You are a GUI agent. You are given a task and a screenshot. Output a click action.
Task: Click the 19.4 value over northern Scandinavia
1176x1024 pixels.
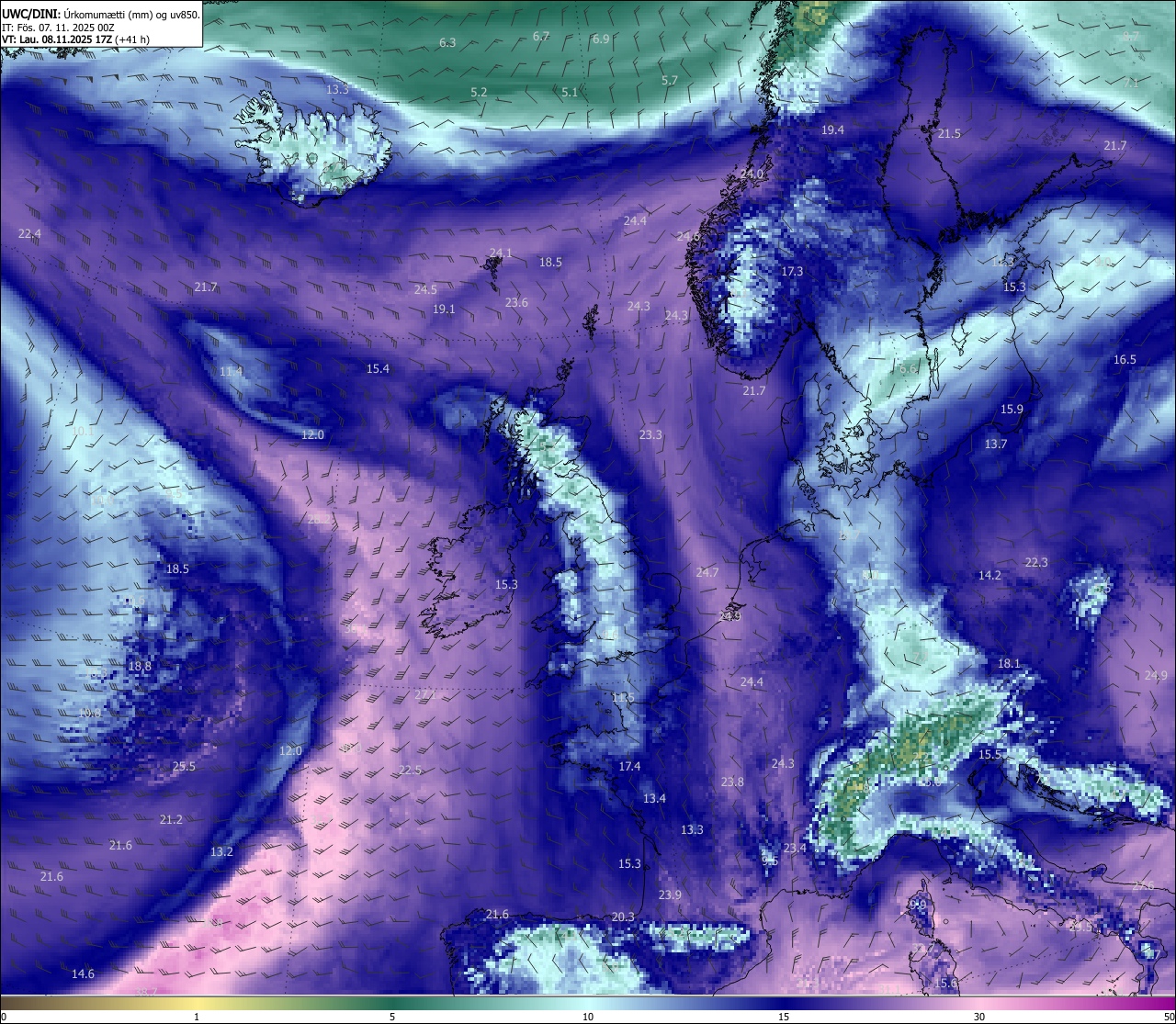tap(832, 130)
